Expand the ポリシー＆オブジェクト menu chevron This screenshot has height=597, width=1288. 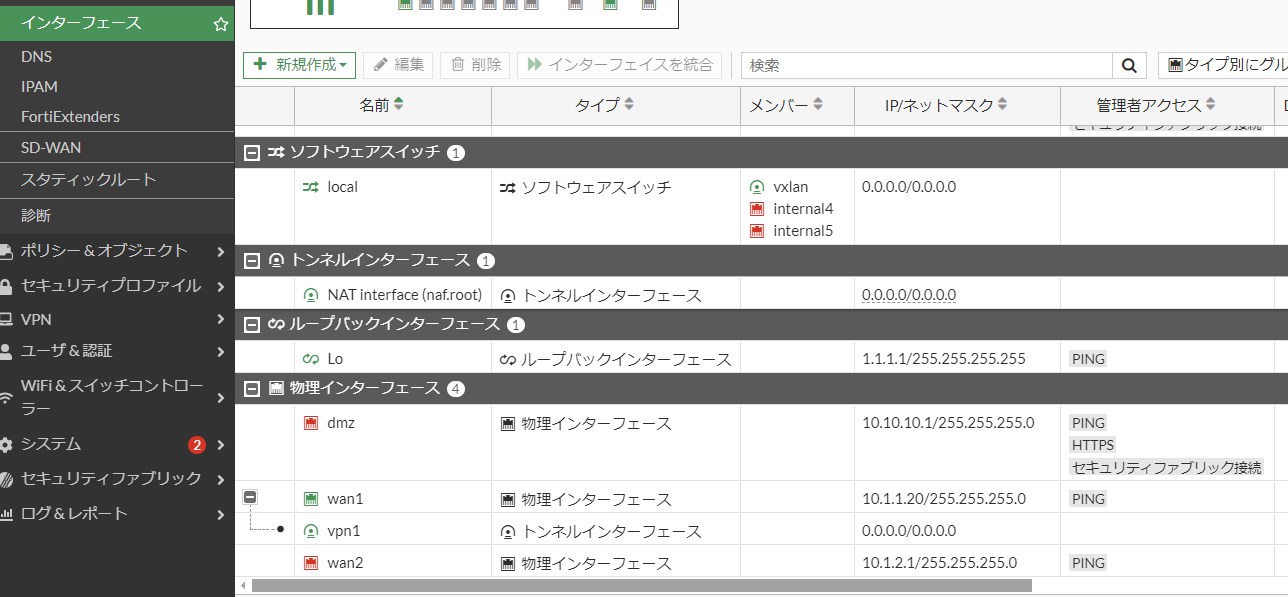pyautogui.click(x=220, y=251)
